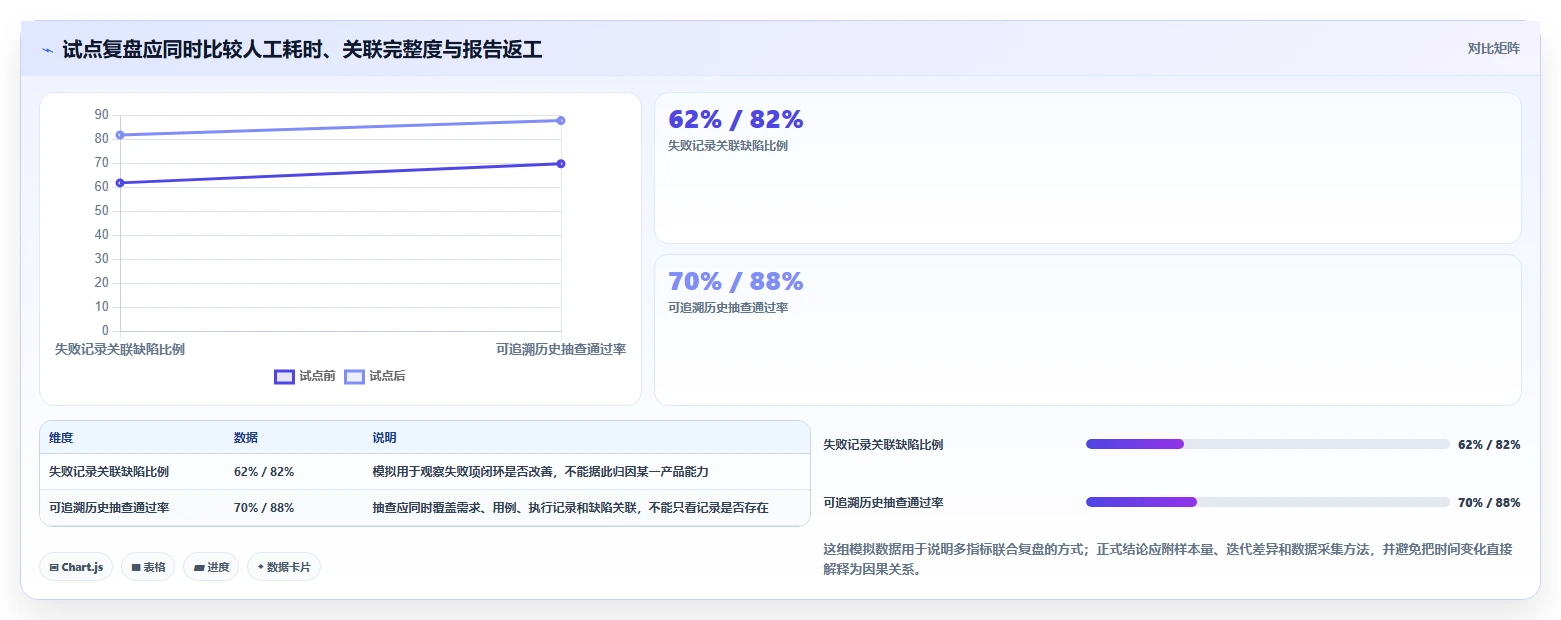Click the 62% / 82% value beside the progress bar
Screen dimensions: 1561x620
pyautogui.click(x=1489, y=445)
